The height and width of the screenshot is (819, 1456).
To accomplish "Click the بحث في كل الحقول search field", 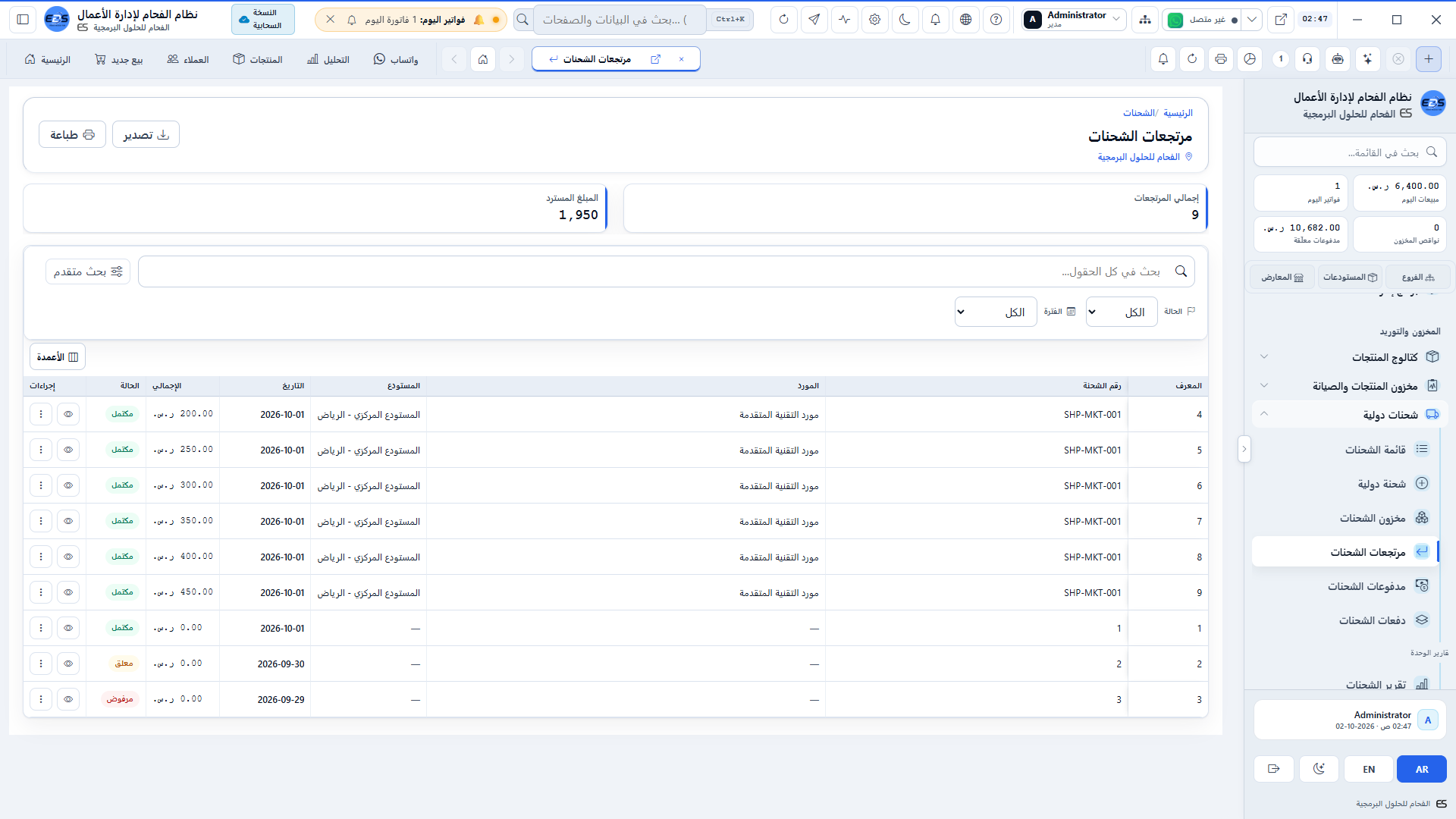I will coord(667,271).
